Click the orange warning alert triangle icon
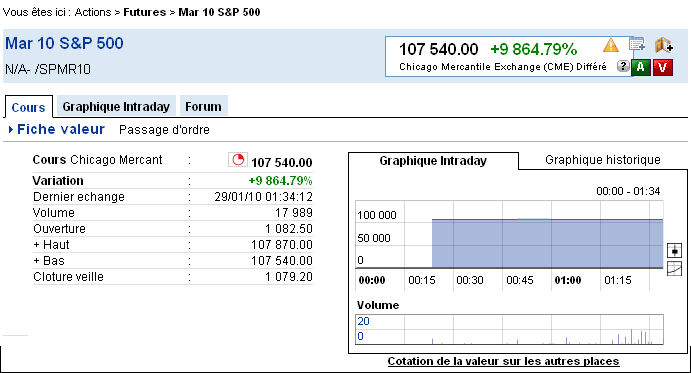The width and height of the screenshot is (691, 373). [611, 45]
